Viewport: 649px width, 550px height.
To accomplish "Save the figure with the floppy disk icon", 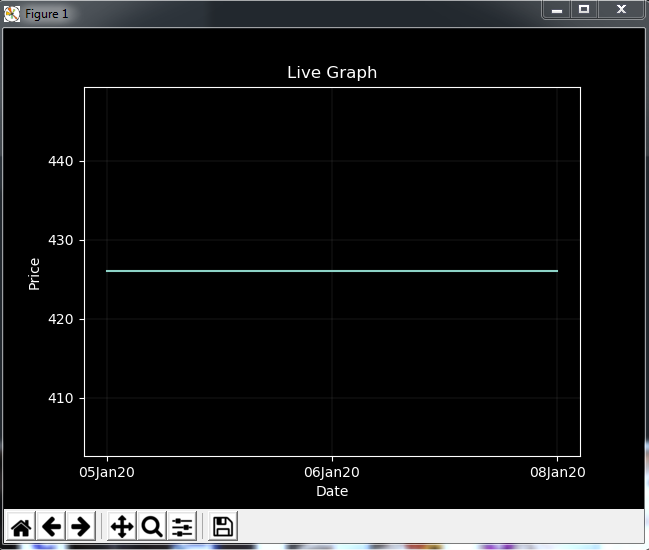I will 223,526.
